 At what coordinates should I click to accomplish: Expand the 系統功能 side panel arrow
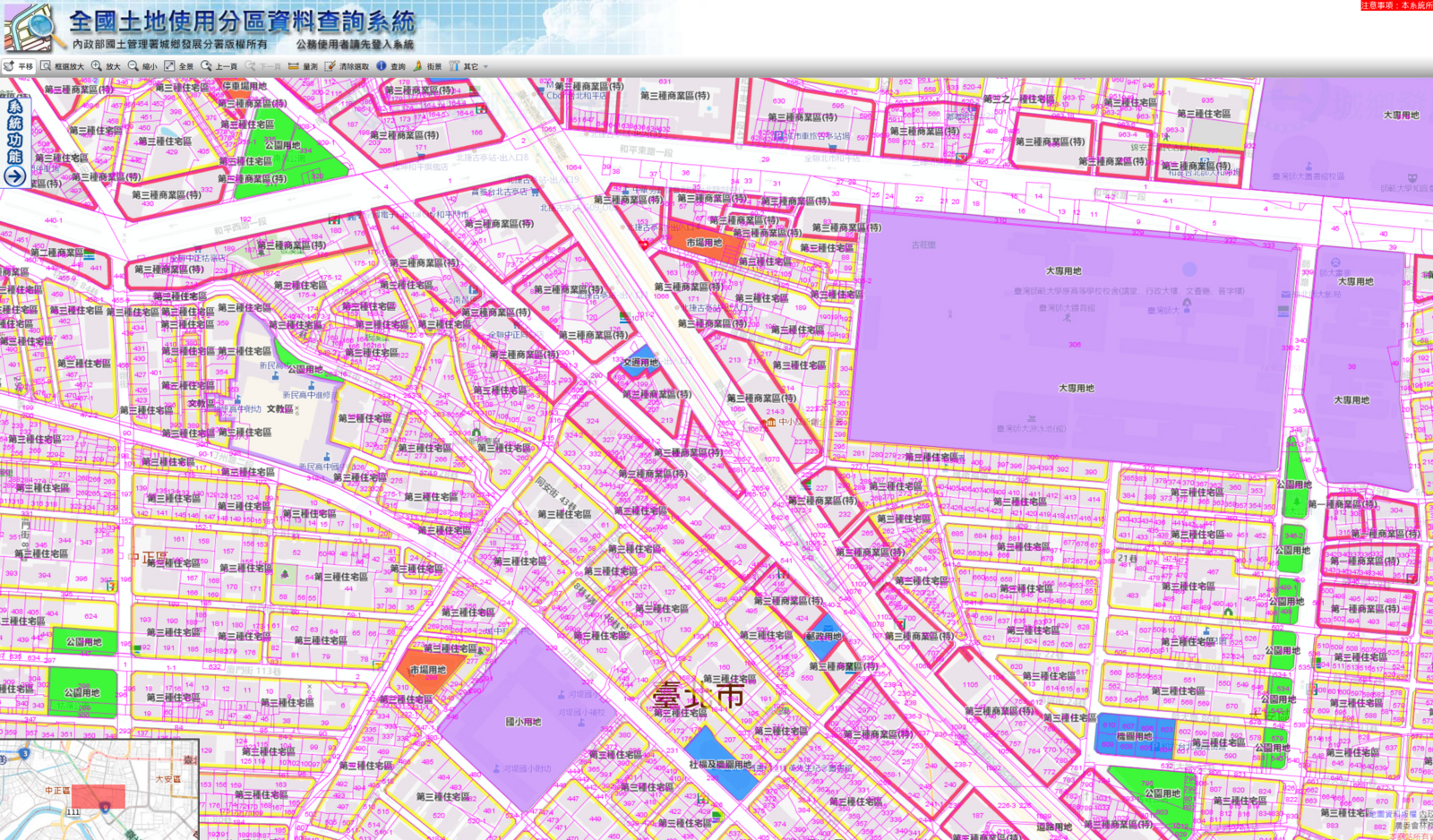(14, 176)
